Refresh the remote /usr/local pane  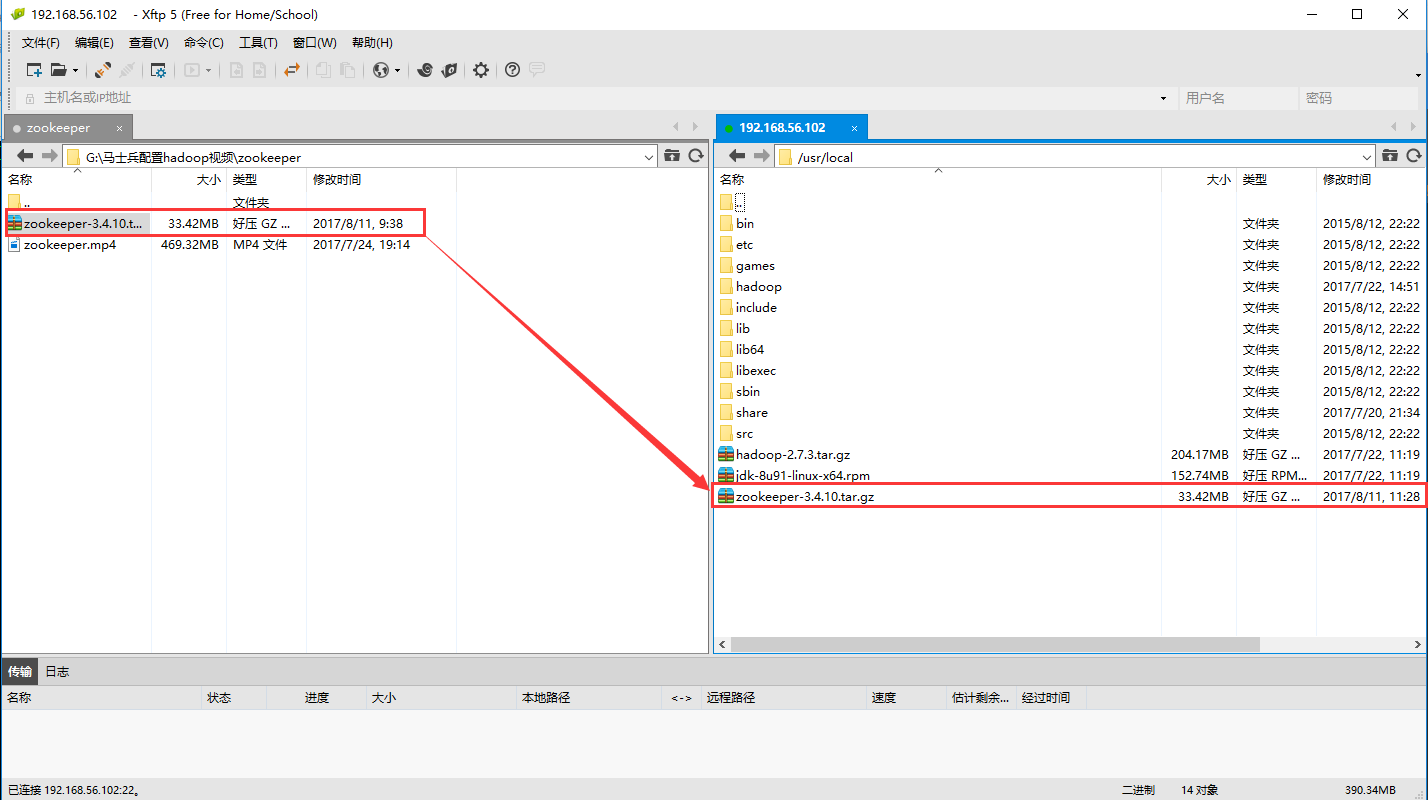[x=1414, y=156]
